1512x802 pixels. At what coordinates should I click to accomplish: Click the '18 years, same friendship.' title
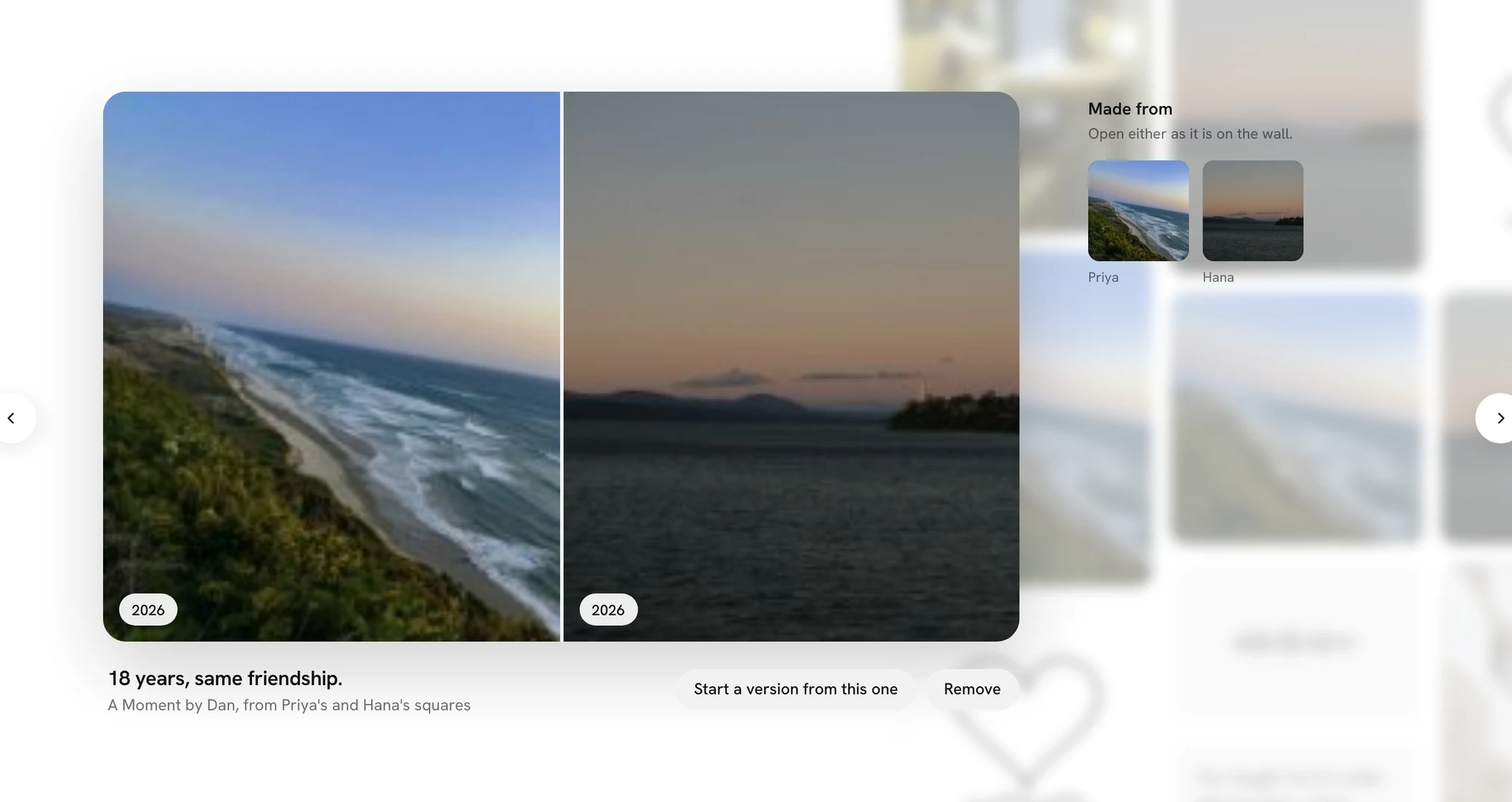[226, 678]
